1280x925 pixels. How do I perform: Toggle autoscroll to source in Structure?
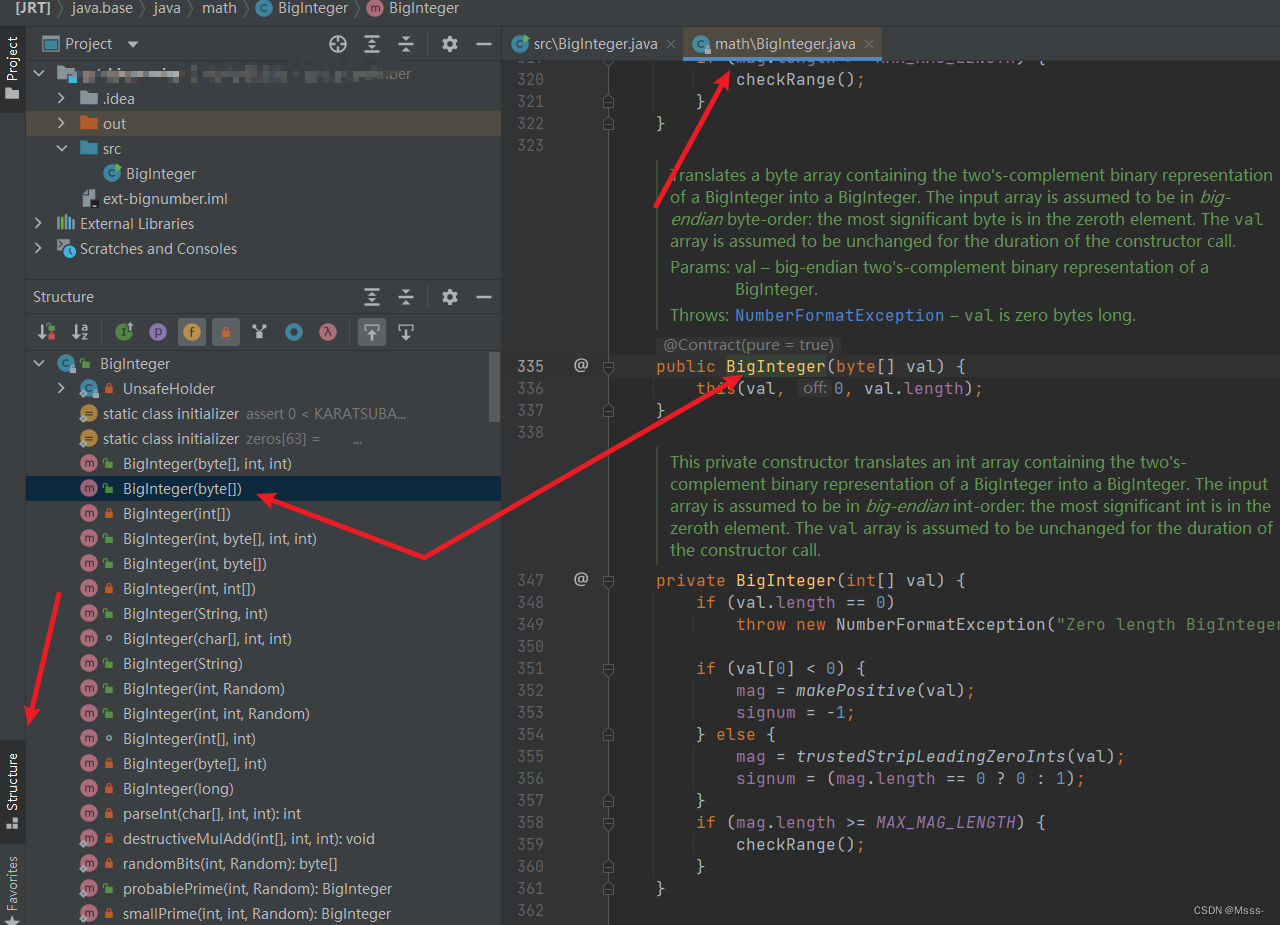[x=372, y=332]
